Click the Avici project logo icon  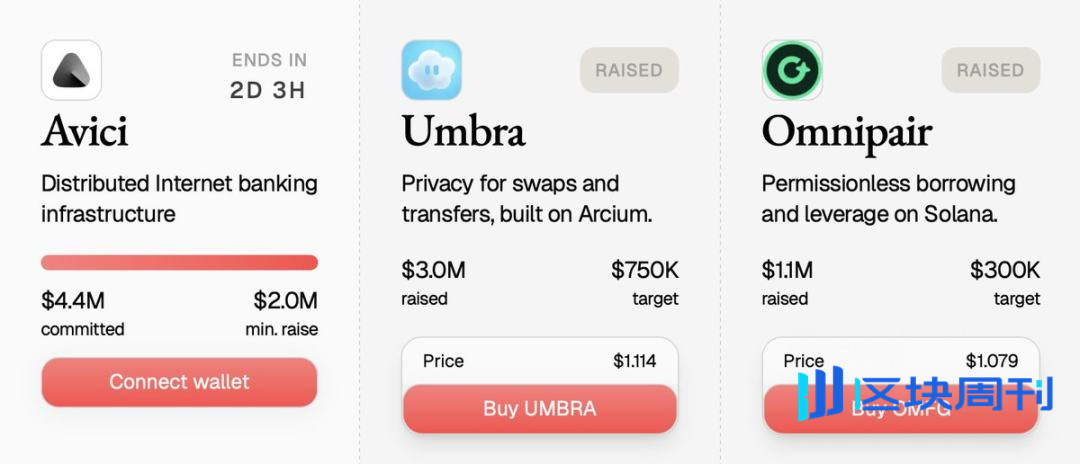(71, 70)
